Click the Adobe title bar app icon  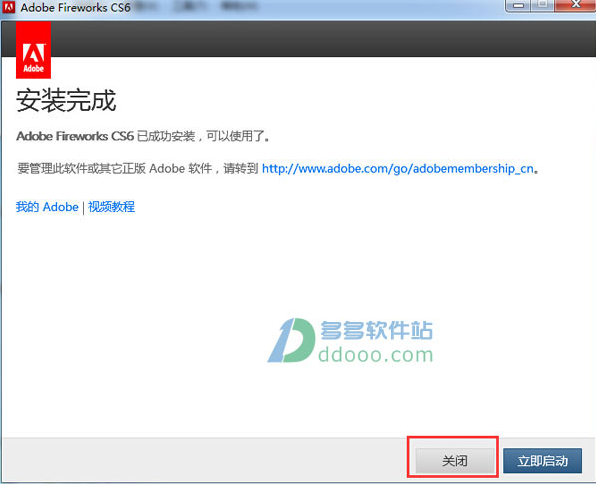tap(8, 7)
